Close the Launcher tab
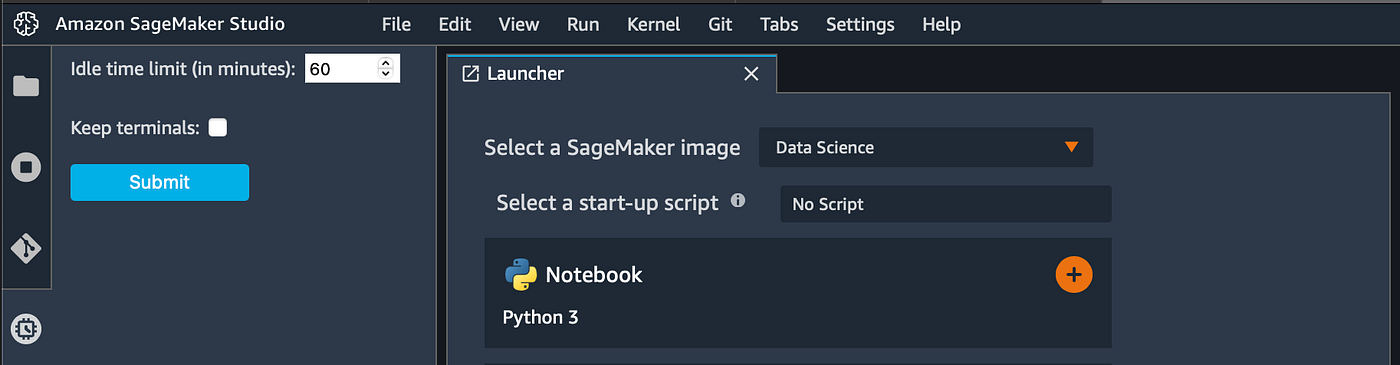Screen dimensions: 1400x365 (751, 74)
